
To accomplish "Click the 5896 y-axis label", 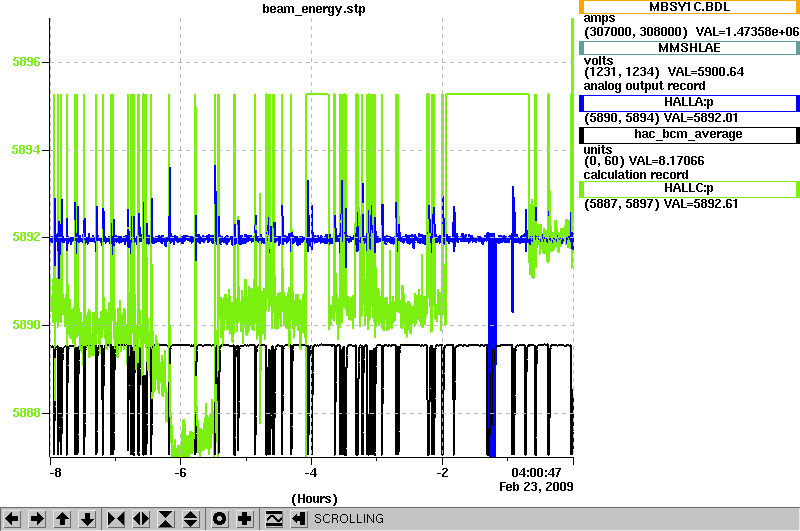I will click(26, 62).
